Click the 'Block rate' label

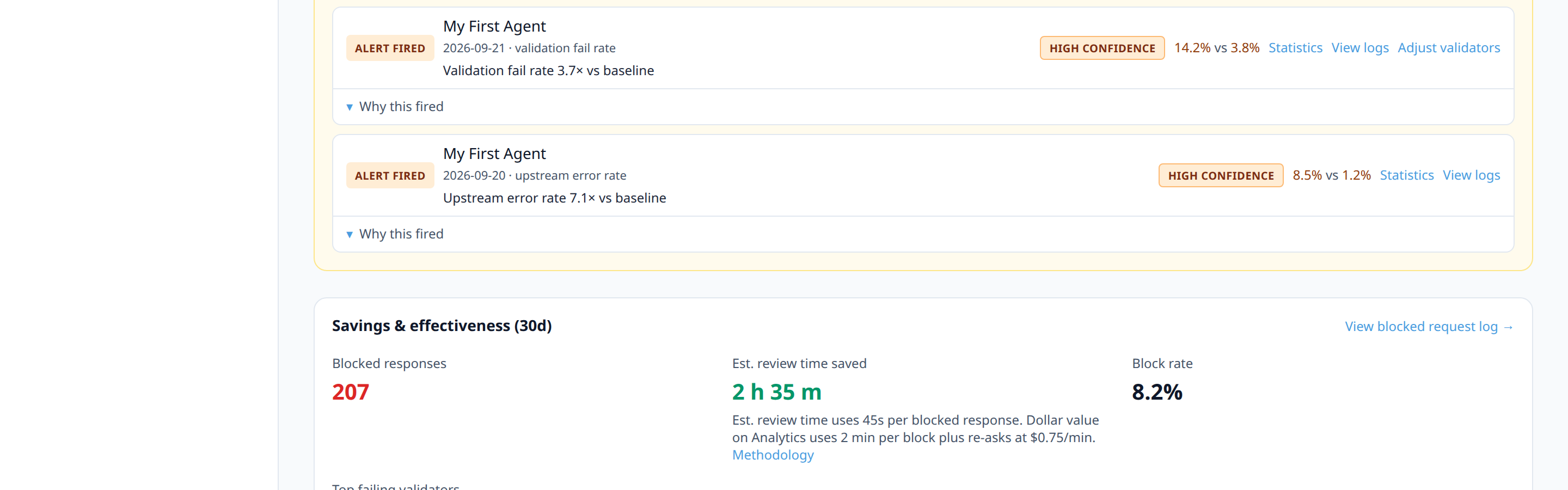(1162, 363)
